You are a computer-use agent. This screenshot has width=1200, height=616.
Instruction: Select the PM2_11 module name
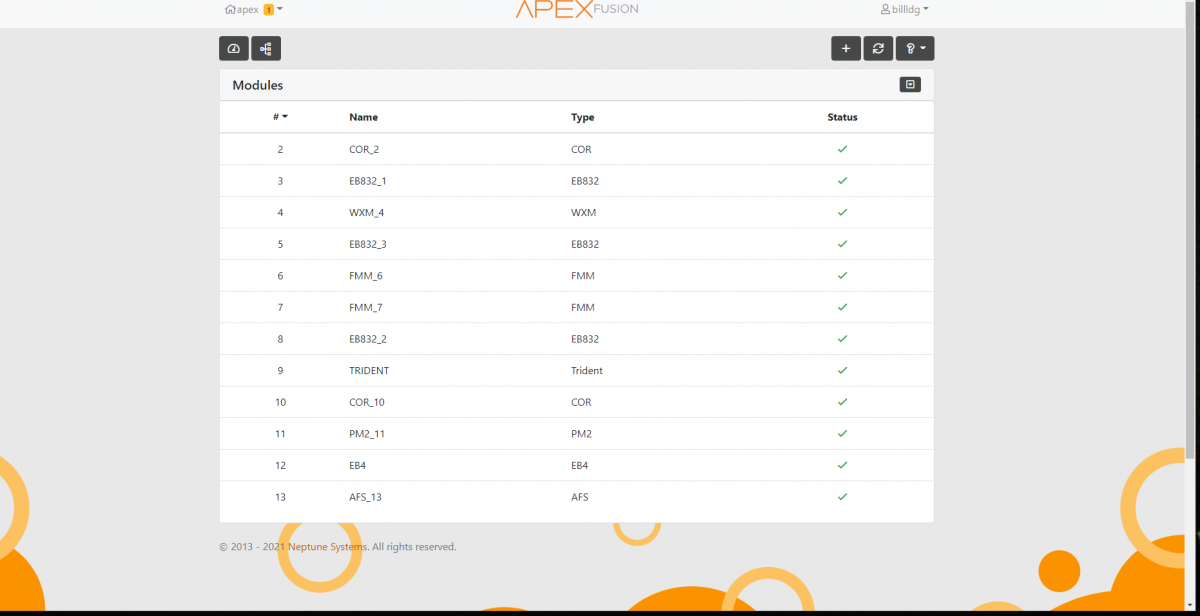366,434
